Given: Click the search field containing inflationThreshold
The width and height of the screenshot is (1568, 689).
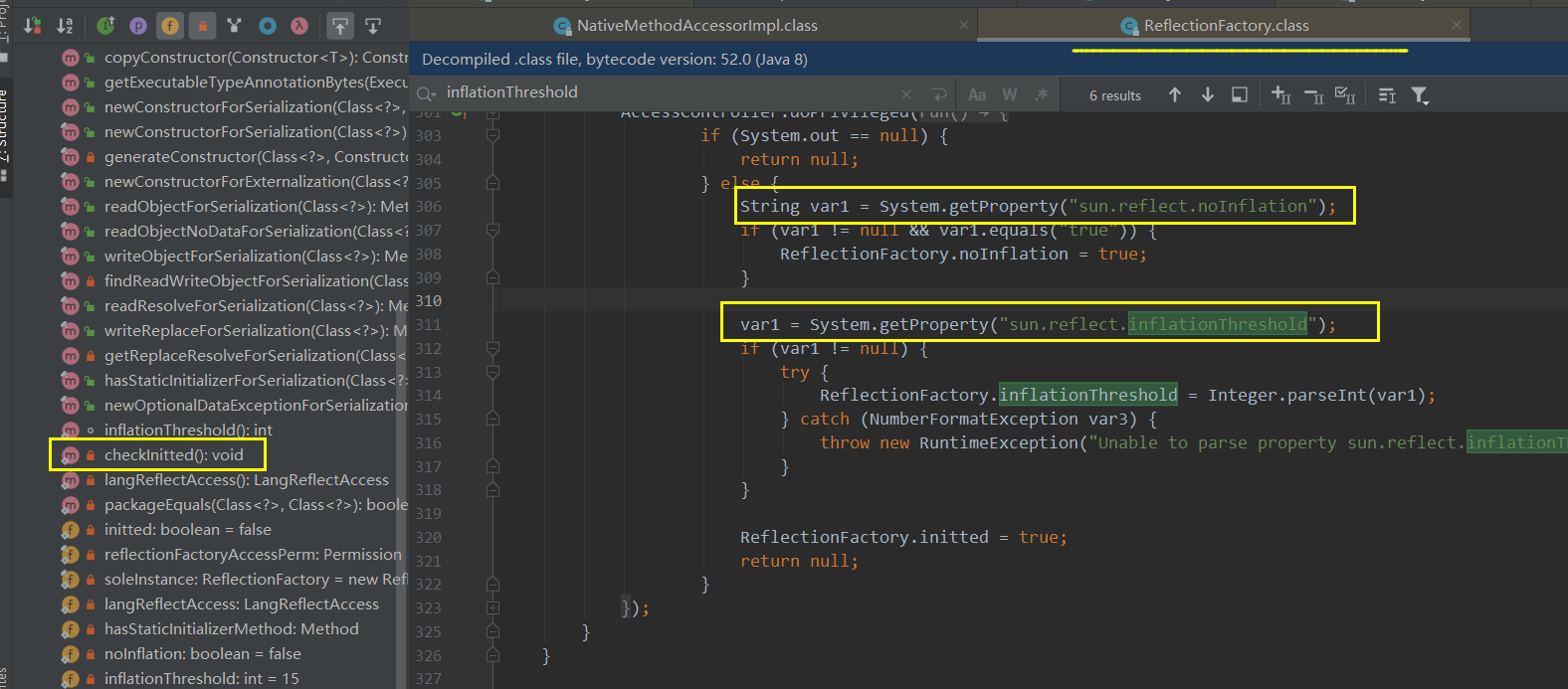Looking at the screenshot, I should pos(667,92).
